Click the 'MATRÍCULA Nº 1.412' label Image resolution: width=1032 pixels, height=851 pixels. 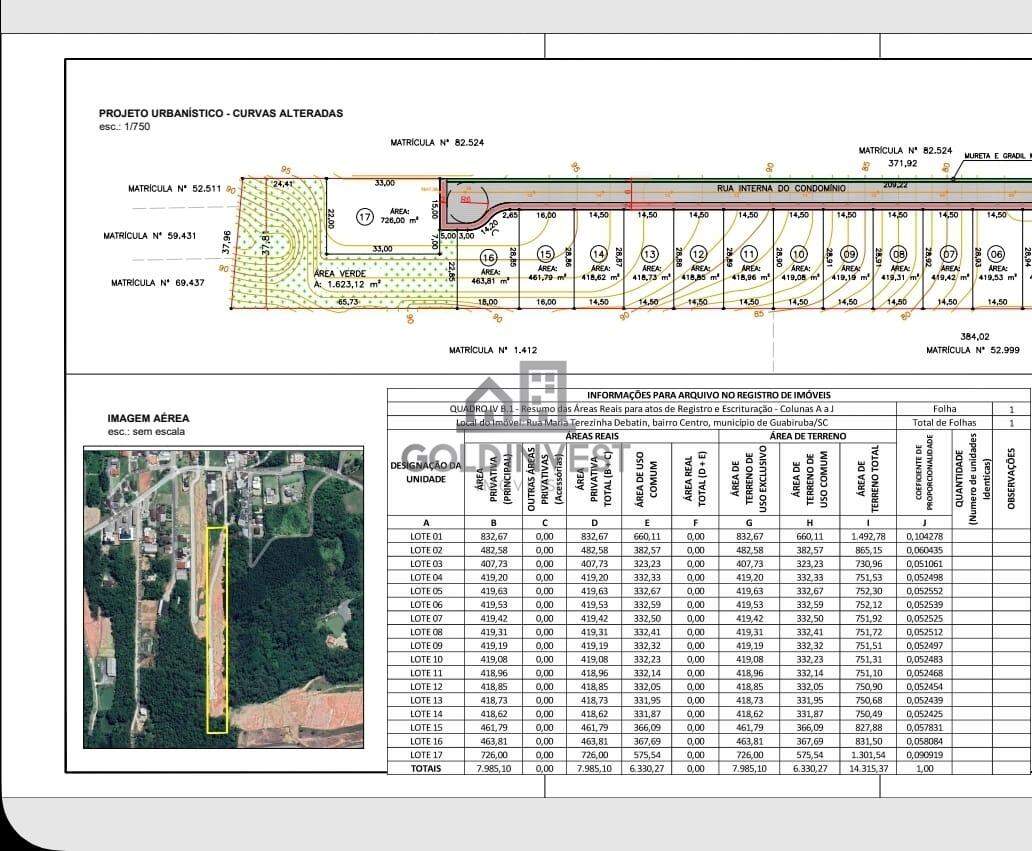pyautogui.click(x=493, y=350)
